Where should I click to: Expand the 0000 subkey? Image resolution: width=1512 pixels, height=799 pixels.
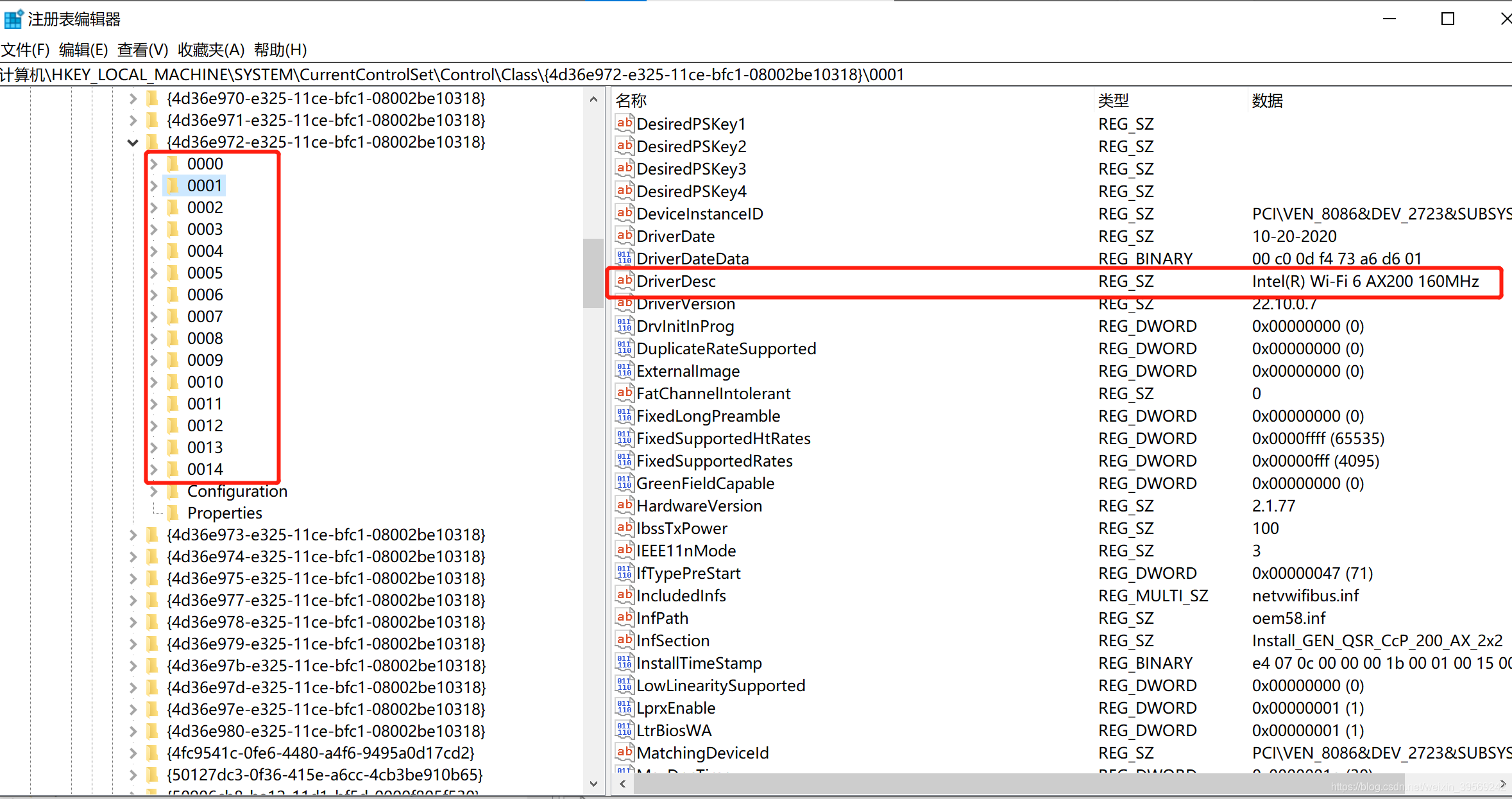(154, 164)
